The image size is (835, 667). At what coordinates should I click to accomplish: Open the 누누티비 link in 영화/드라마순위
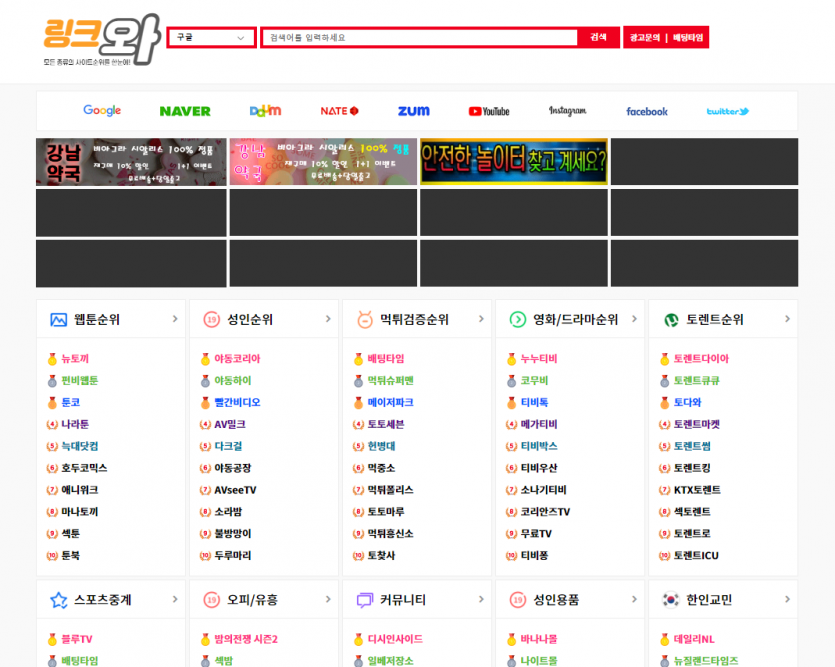541,357
